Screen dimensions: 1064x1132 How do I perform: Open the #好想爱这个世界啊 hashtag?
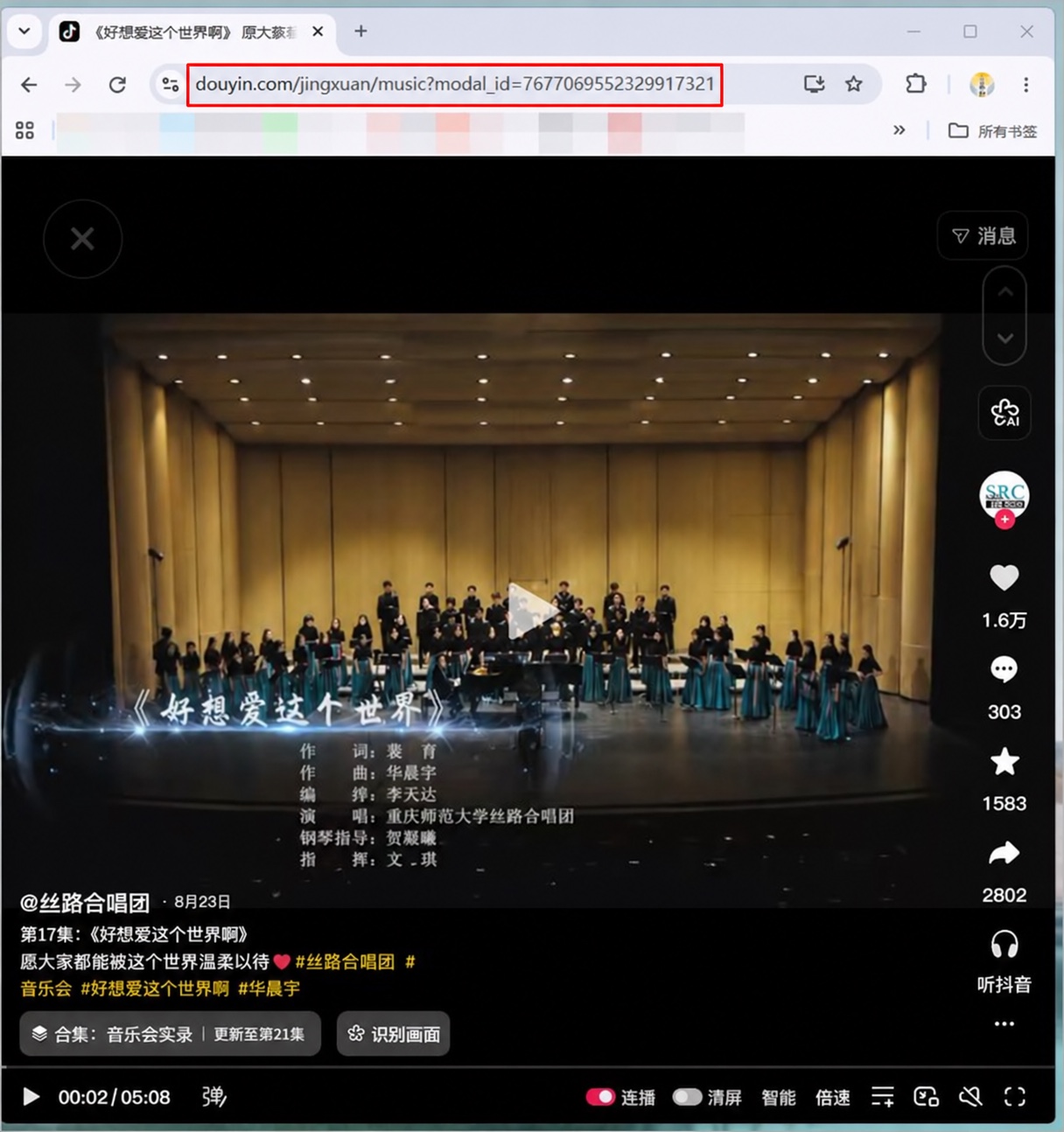tap(155, 989)
